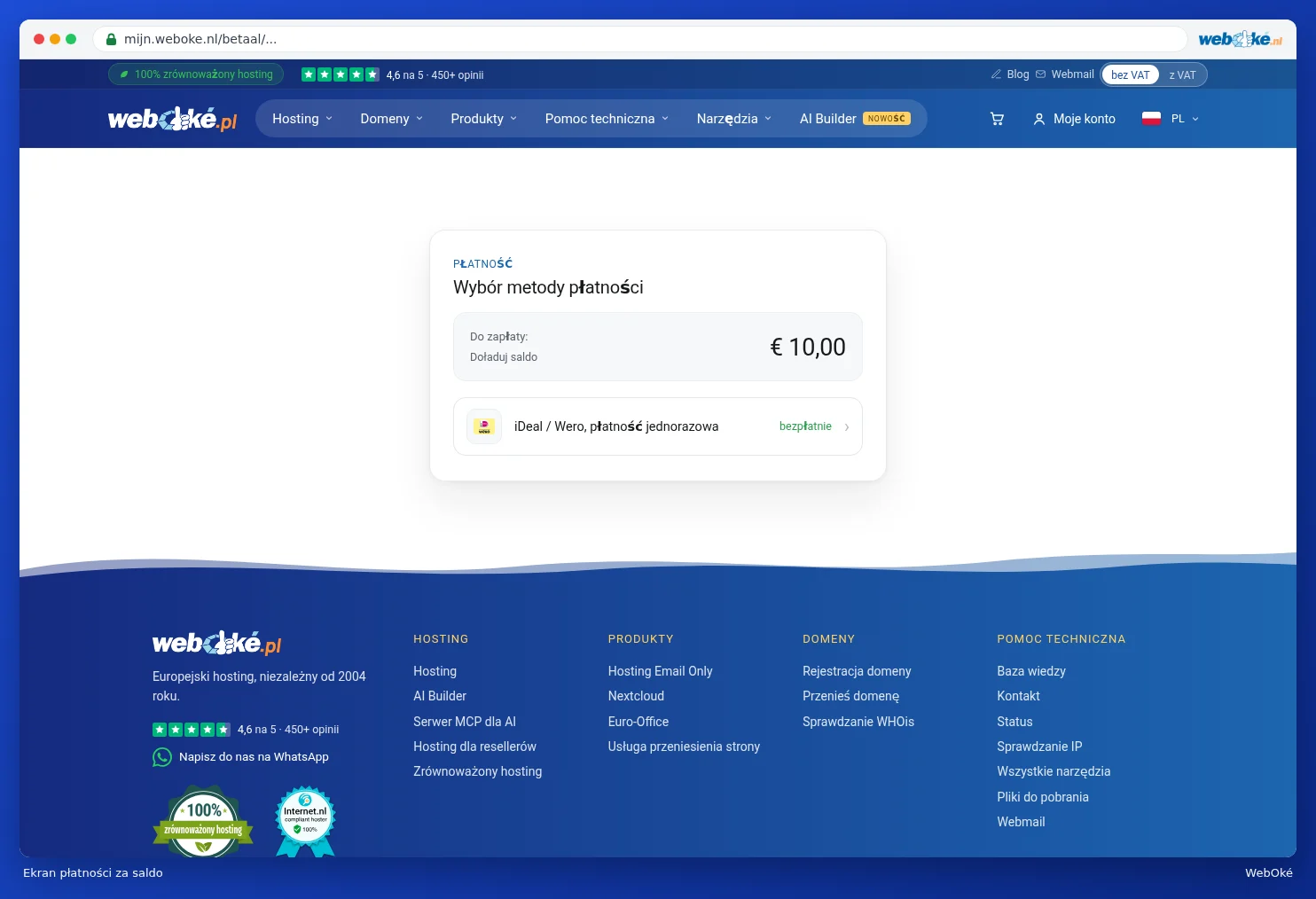Image resolution: width=1316 pixels, height=899 pixels.
Task: Expand the Hosting navigation dropdown
Action: click(x=302, y=119)
